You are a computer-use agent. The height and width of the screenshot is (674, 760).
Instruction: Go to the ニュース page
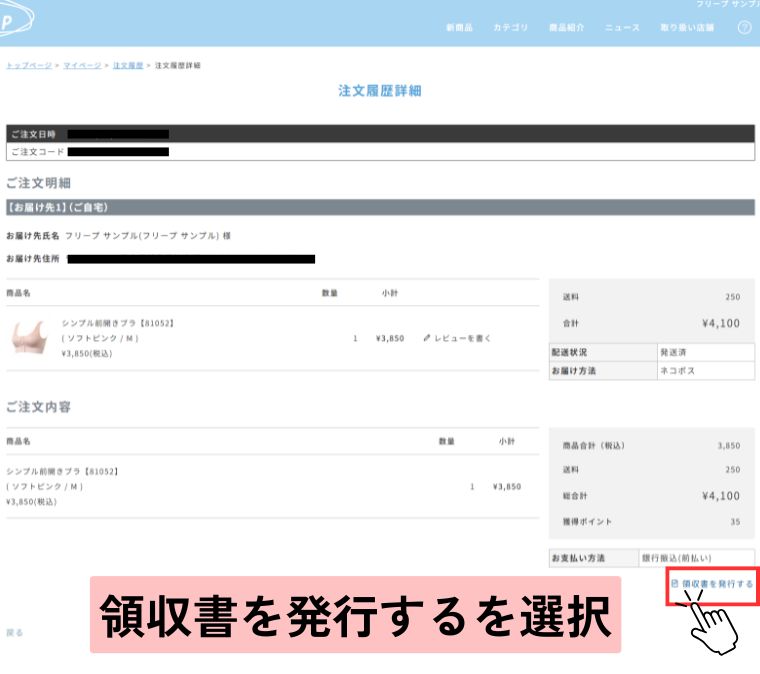[622, 27]
